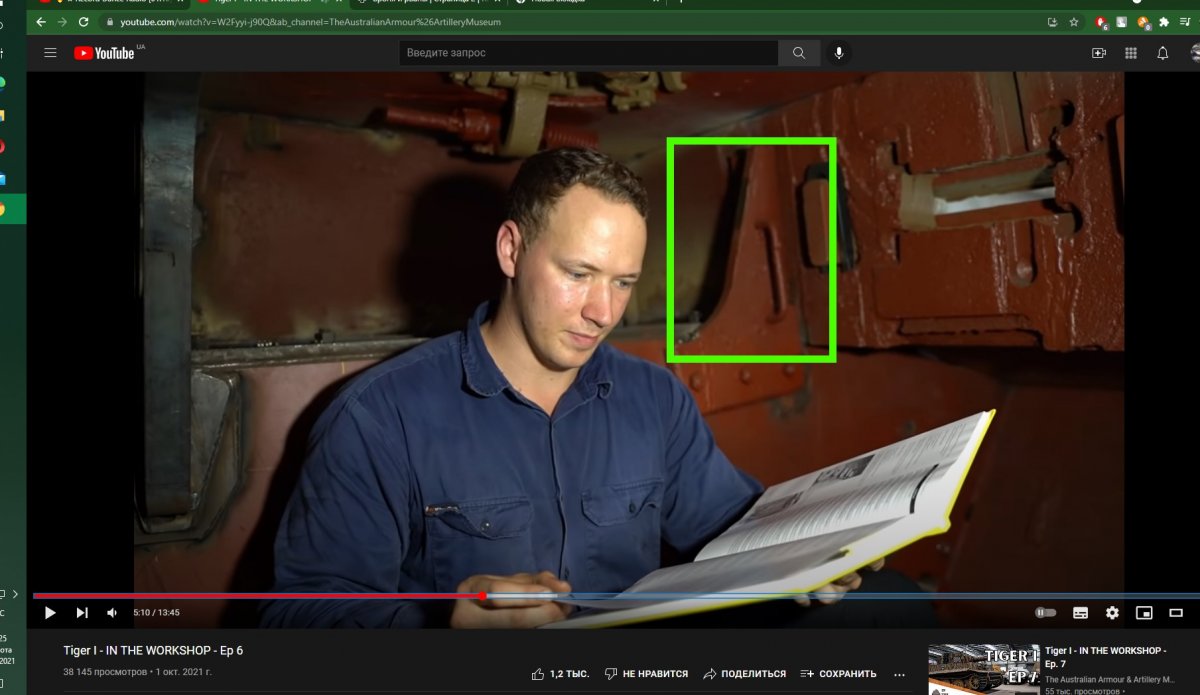
Task: Mute the video volume
Action: click(112, 613)
